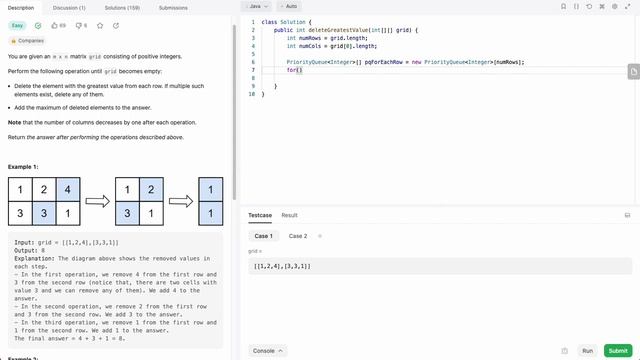
Task: Select the Case 1 test case
Action: [x=264, y=236]
